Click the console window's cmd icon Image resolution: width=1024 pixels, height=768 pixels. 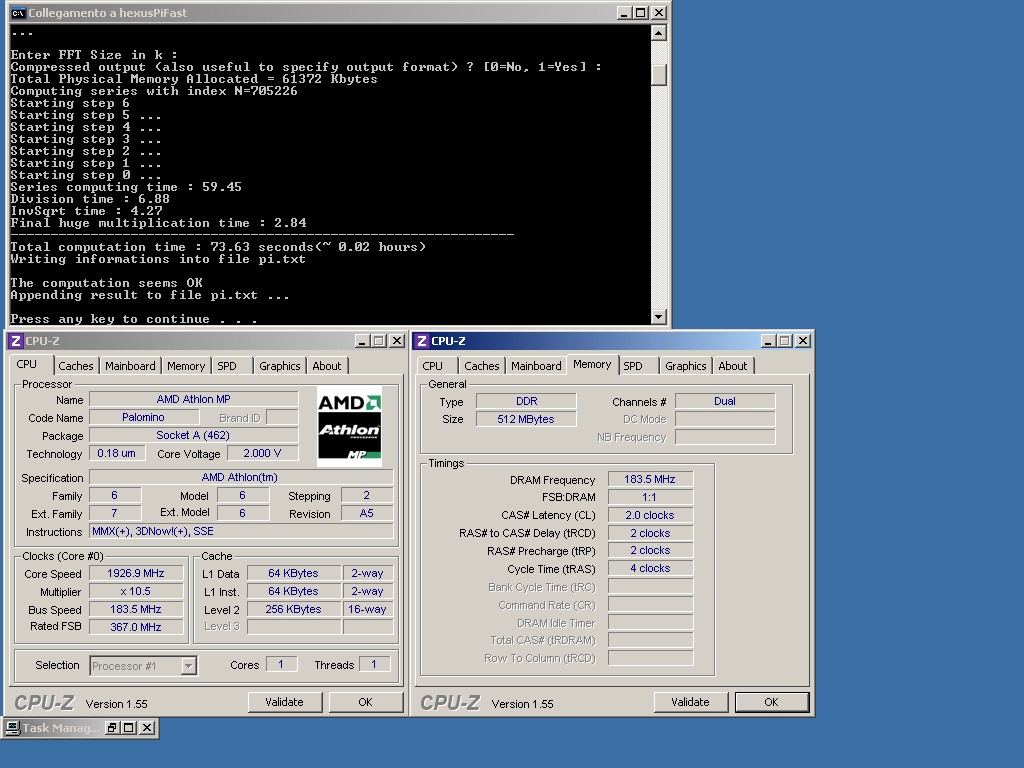coord(18,12)
